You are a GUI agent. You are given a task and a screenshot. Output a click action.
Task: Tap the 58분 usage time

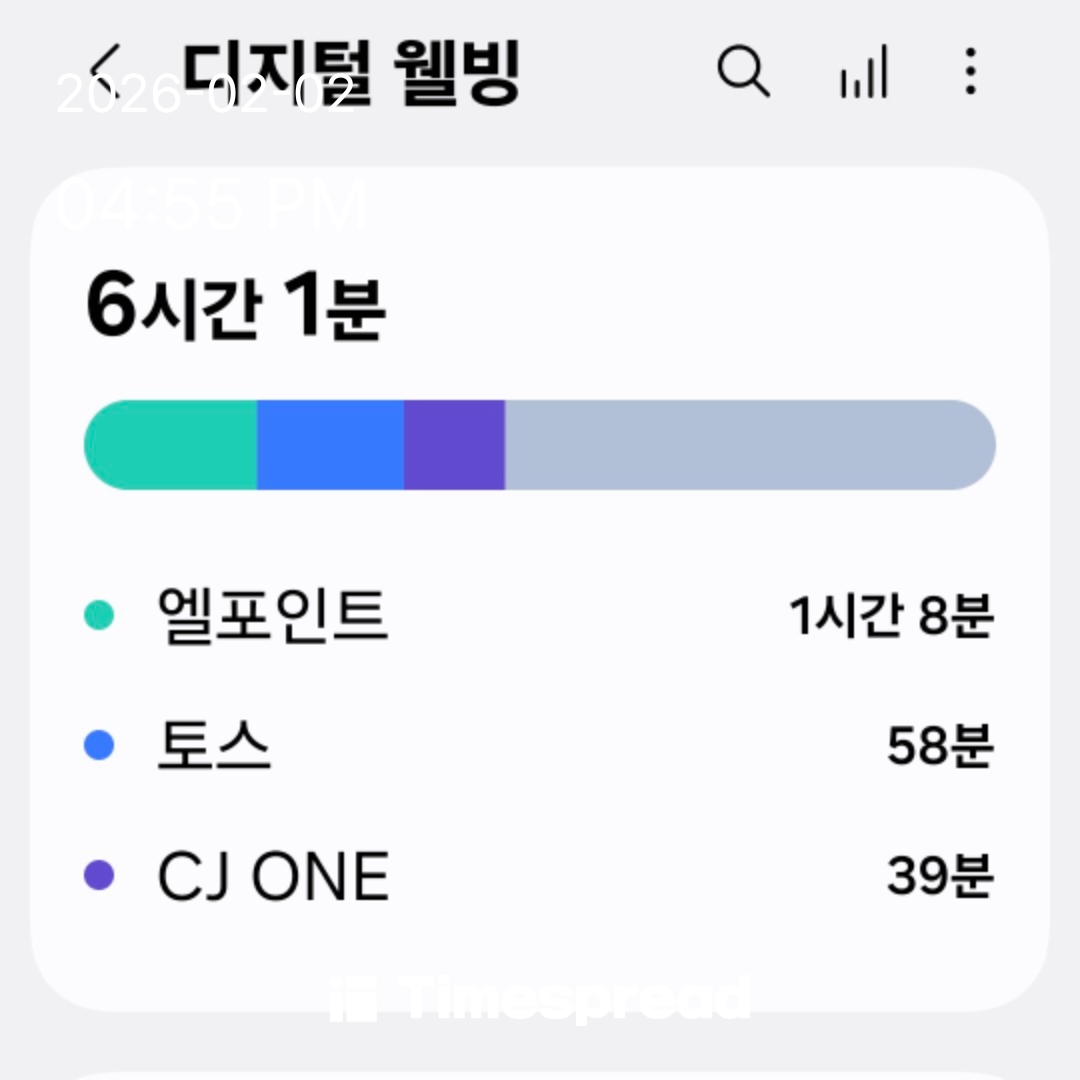(x=939, y=746)
